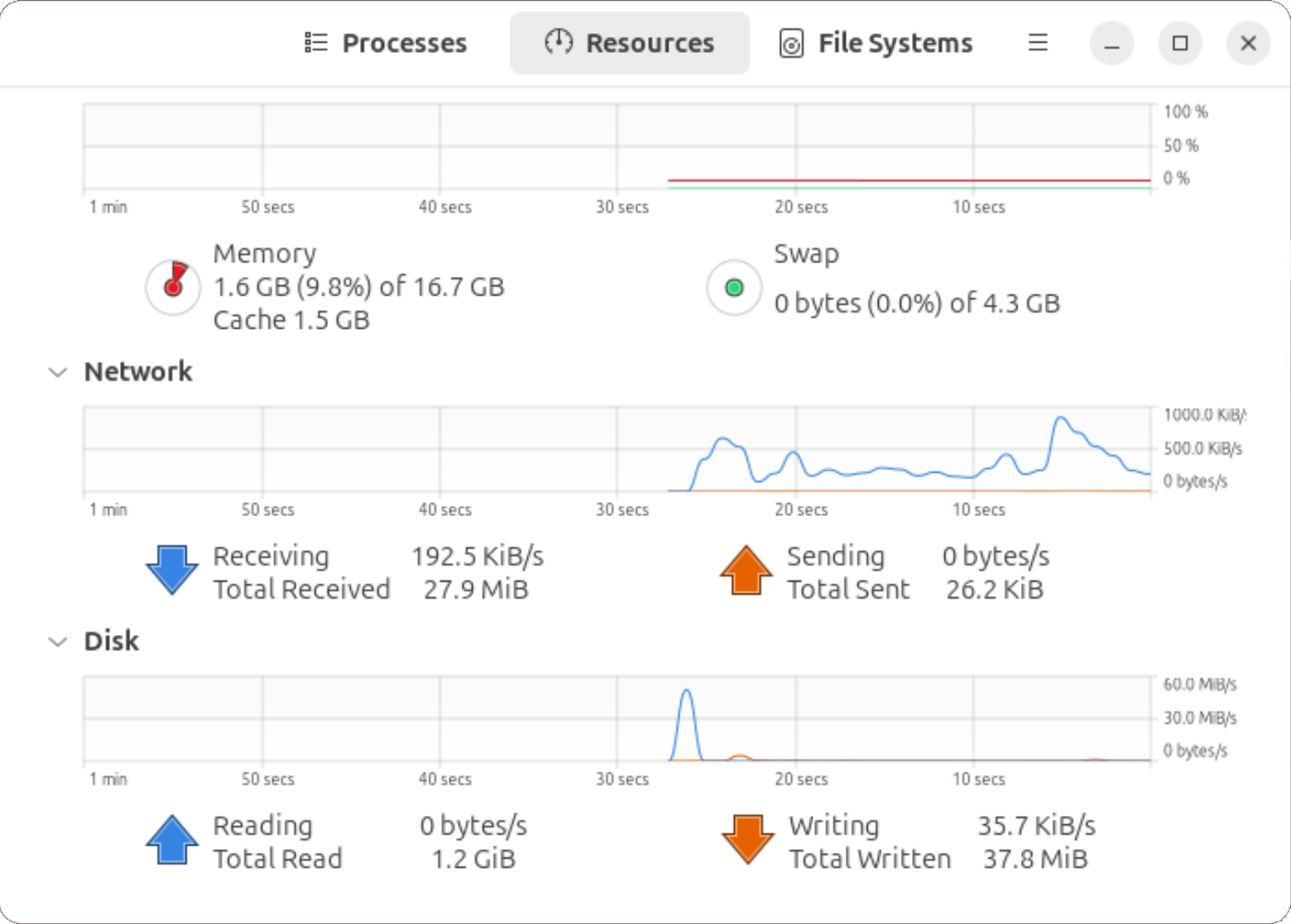Click the Swap usage indicator icon
Screen dimensions: 1291x924
[733, 288]
